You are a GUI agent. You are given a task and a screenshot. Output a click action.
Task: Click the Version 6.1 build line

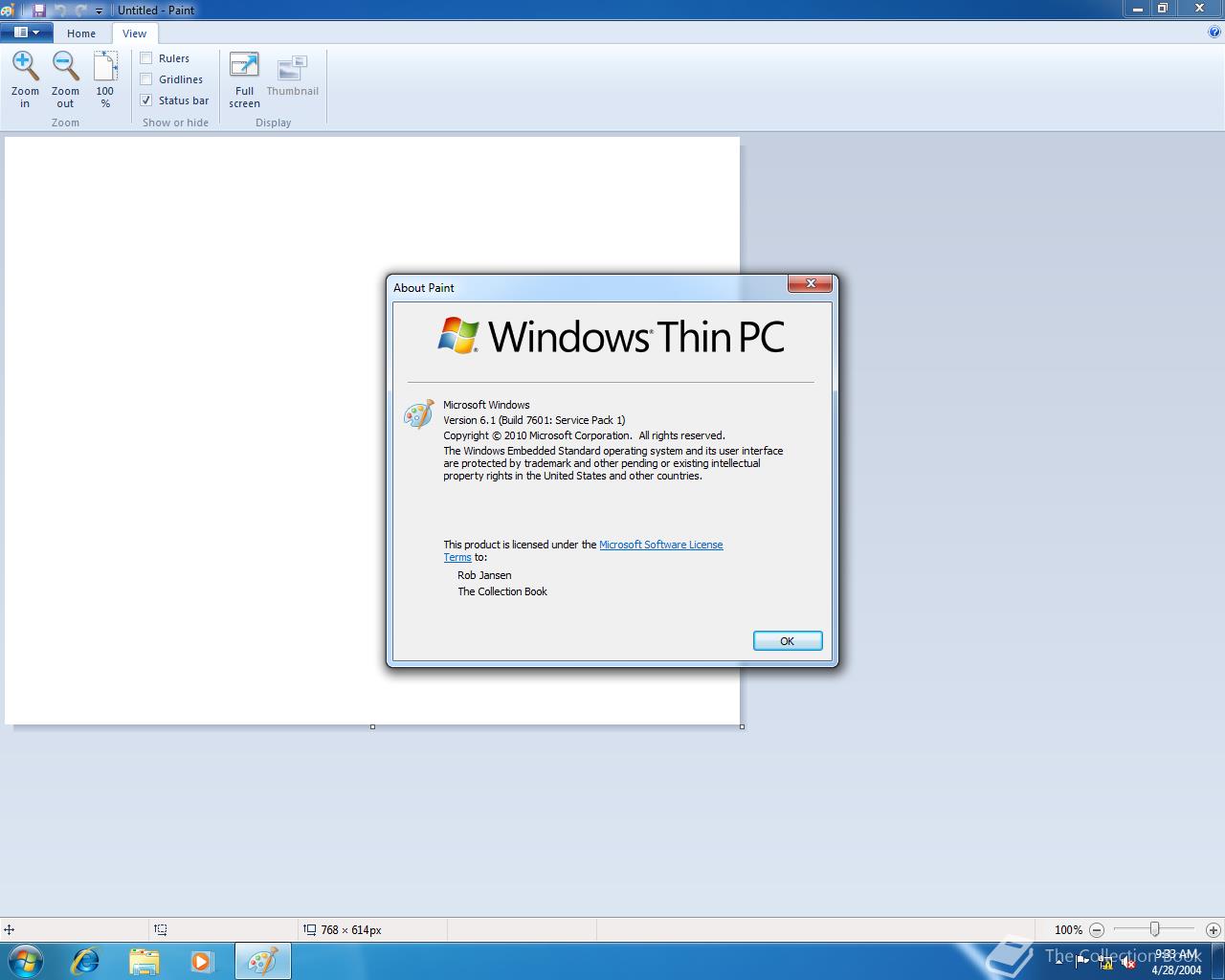(534, 420)
